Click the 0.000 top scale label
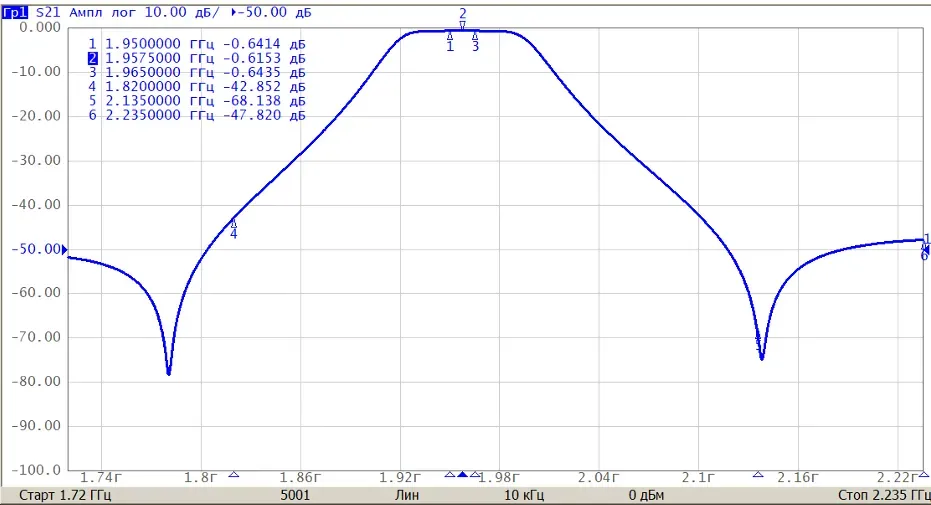Viewport: 931px width, 505px height. tap(40, 27)
